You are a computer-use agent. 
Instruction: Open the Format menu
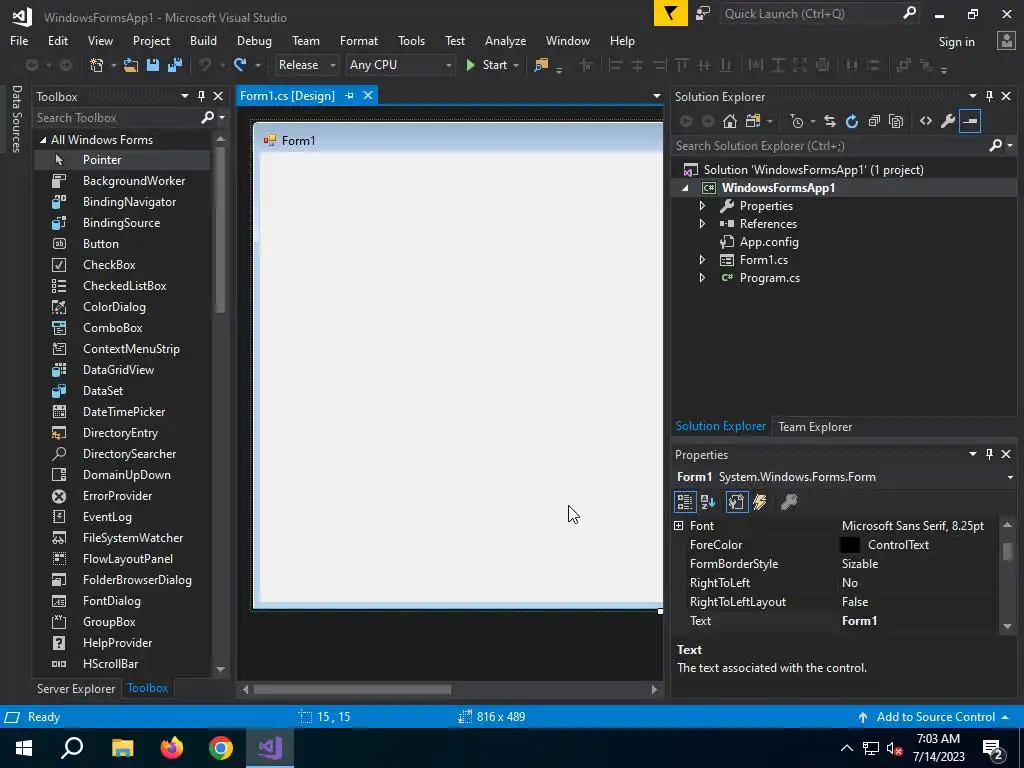359,40
